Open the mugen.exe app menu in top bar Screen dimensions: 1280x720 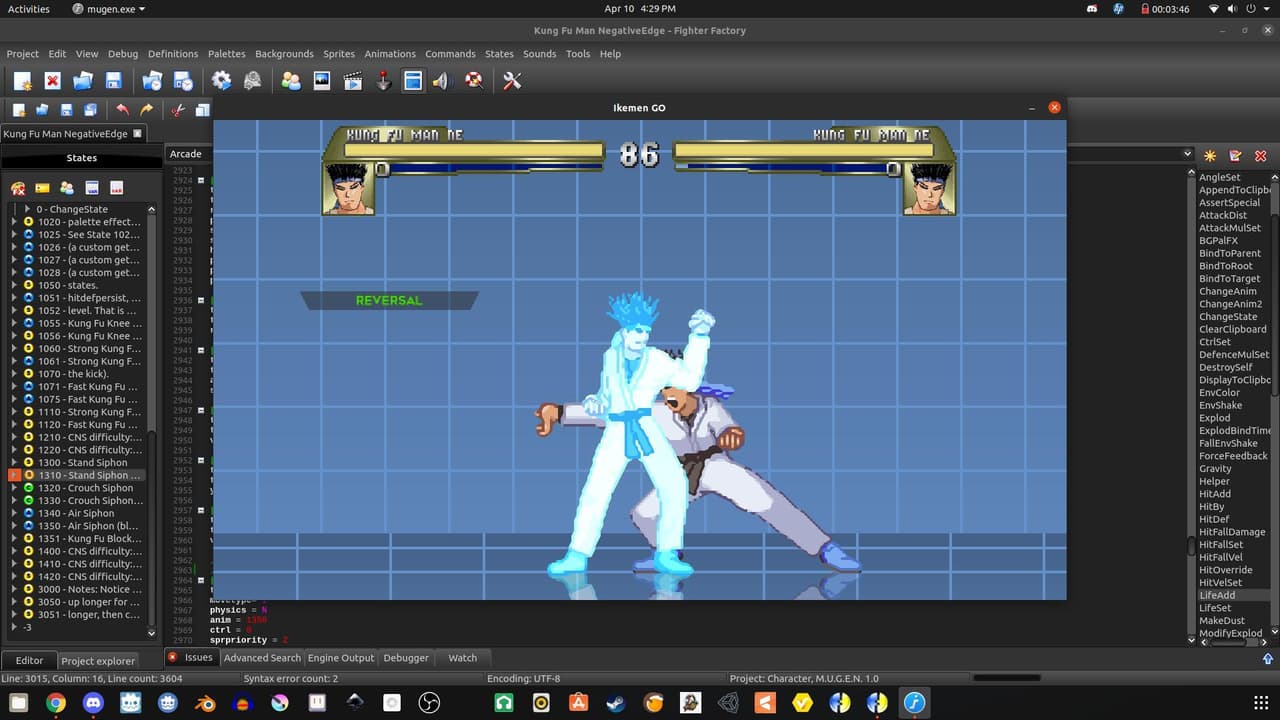coord(109,9)
